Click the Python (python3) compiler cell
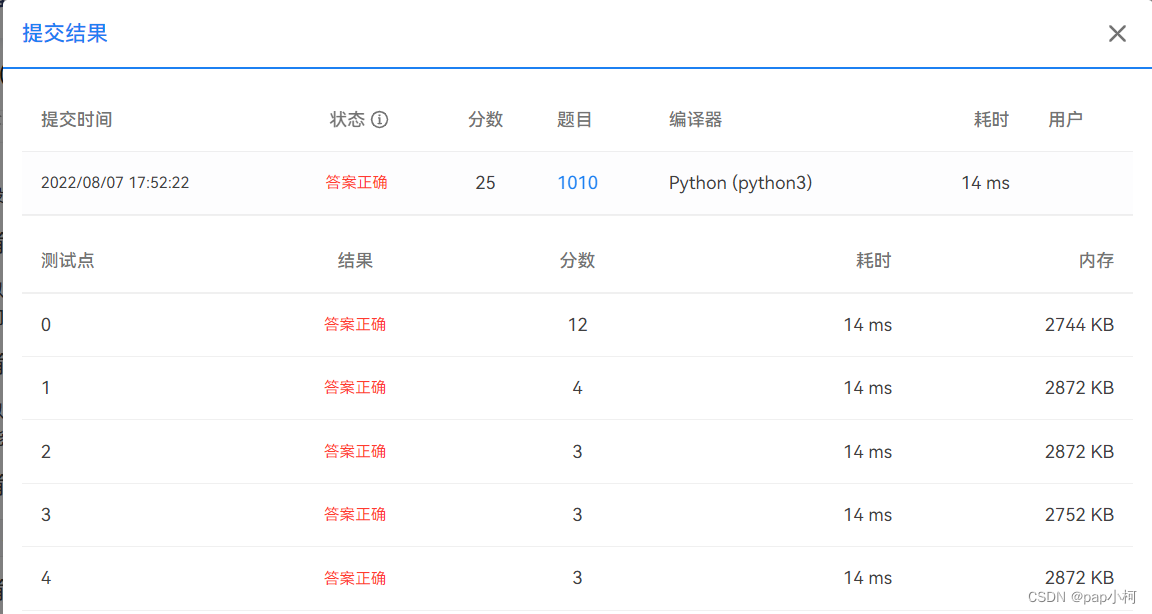The height and width of the screenshot is (614, 1152). coord(740,183)
